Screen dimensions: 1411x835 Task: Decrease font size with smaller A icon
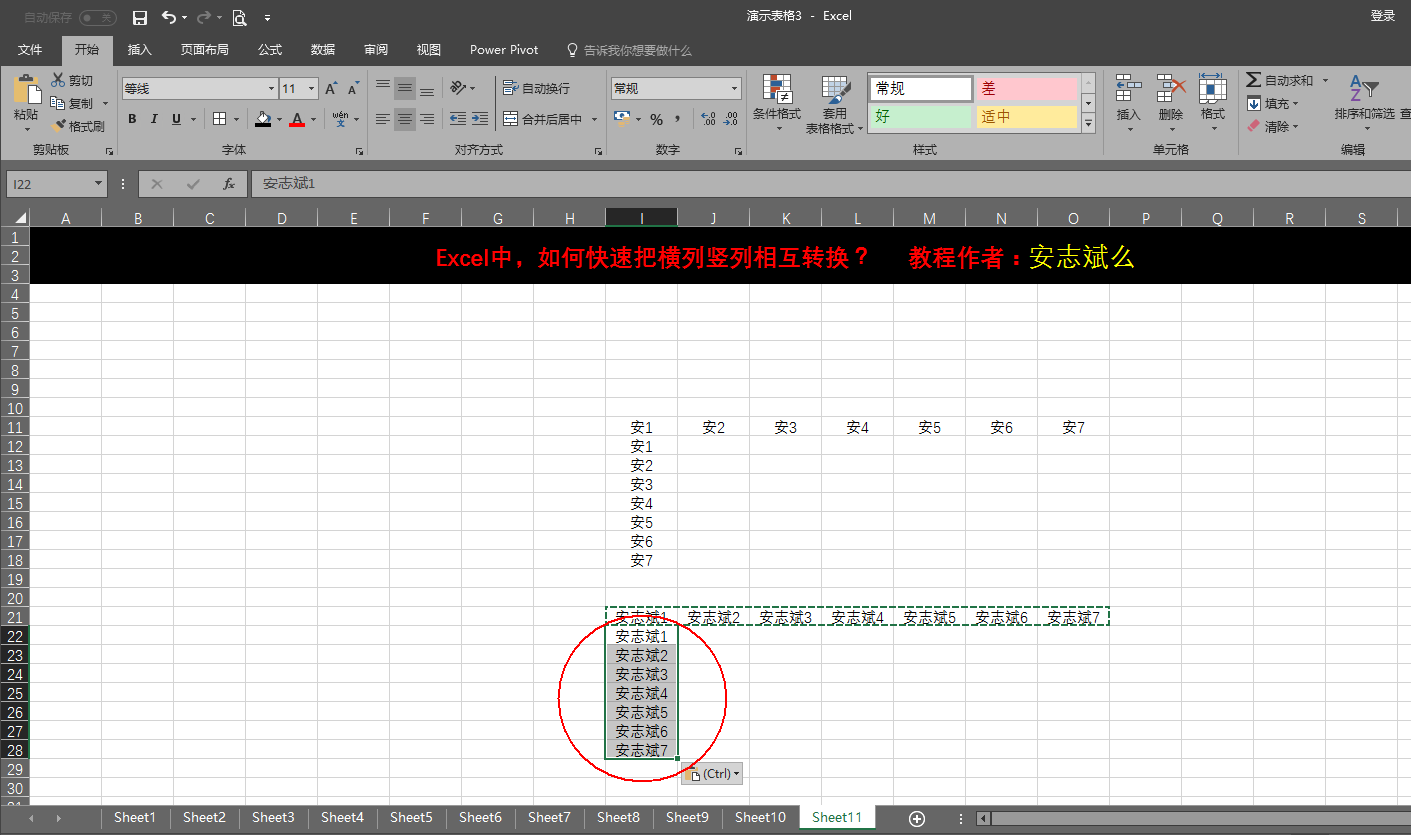click(353, 89)
